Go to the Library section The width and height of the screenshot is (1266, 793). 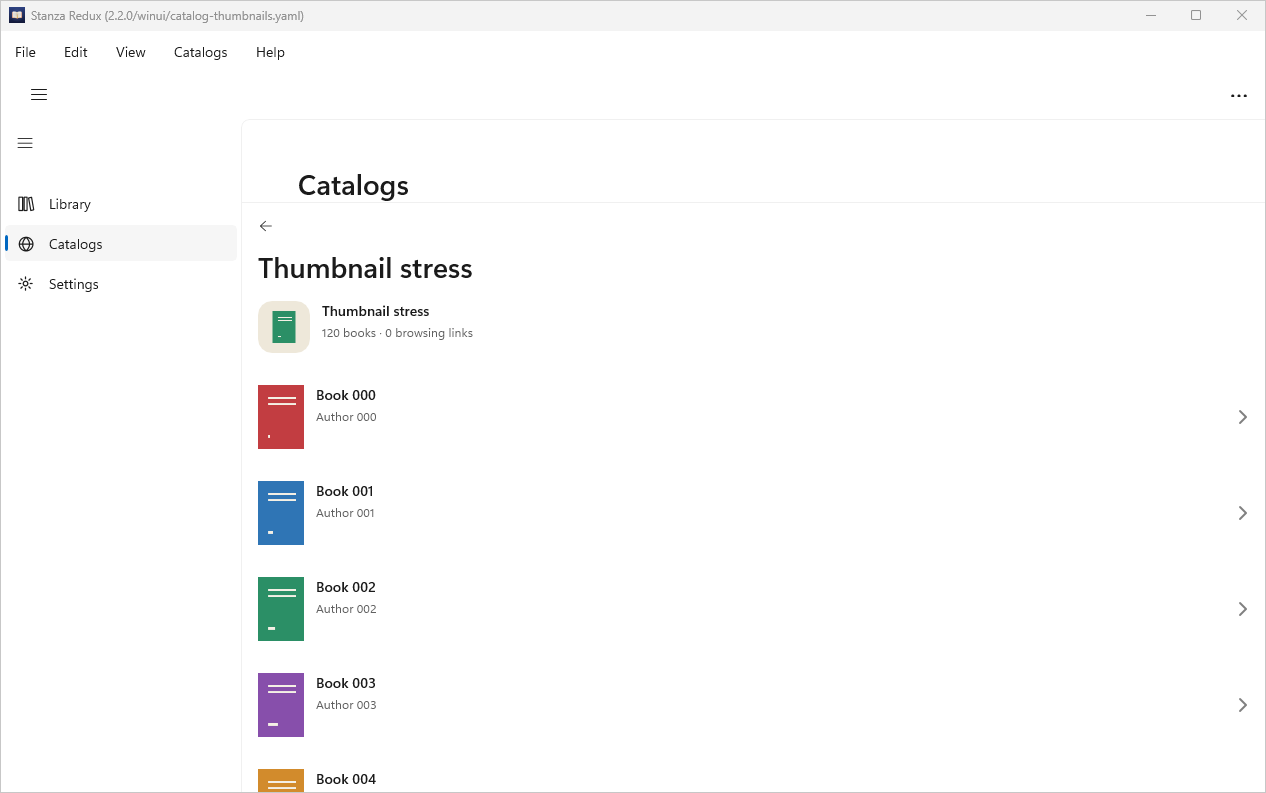click(121, 204)
